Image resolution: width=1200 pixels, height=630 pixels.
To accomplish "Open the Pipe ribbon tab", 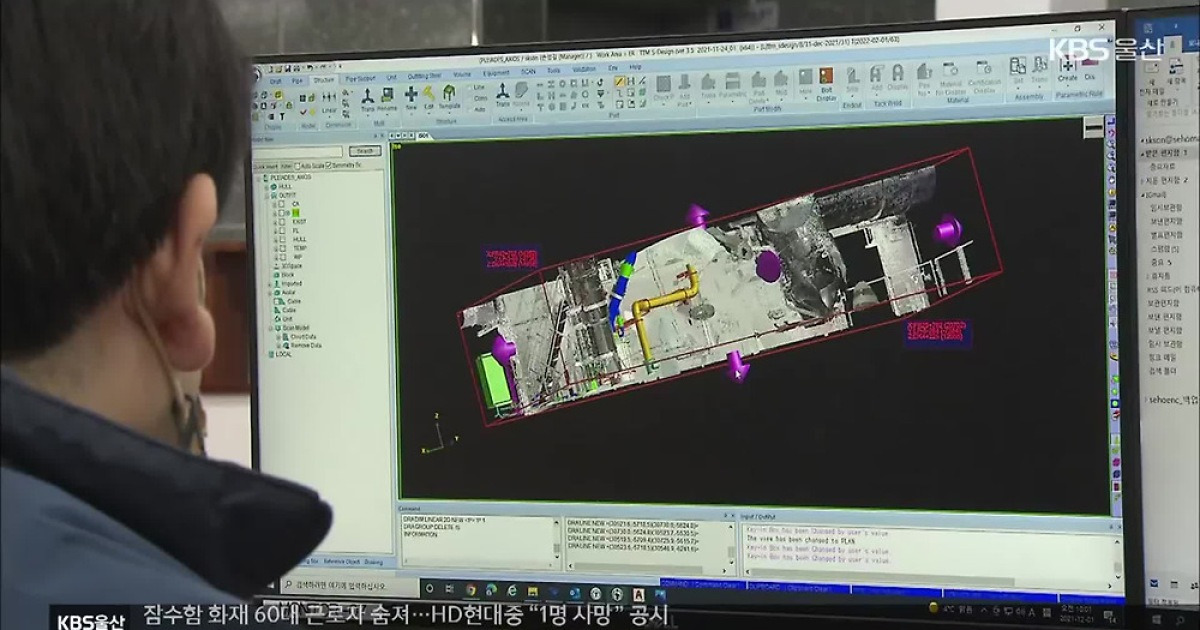I will [297, 81].
